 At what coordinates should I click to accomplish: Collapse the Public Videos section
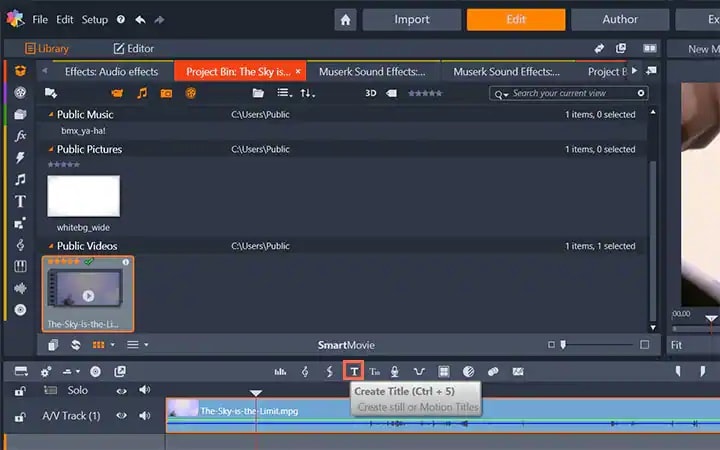click(x=51, y=246)
